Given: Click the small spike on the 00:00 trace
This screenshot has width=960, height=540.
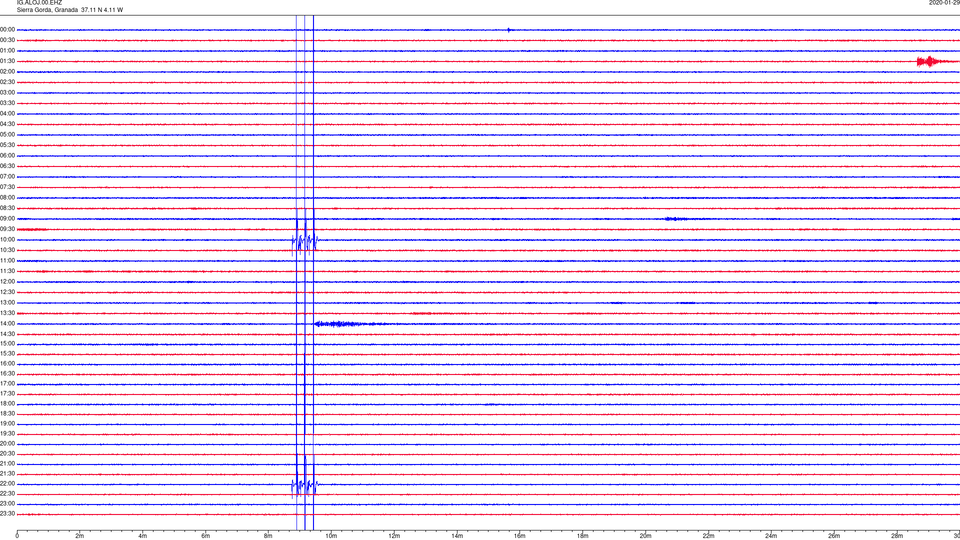Looking at the screenshot, I should [x=509, y=29].
